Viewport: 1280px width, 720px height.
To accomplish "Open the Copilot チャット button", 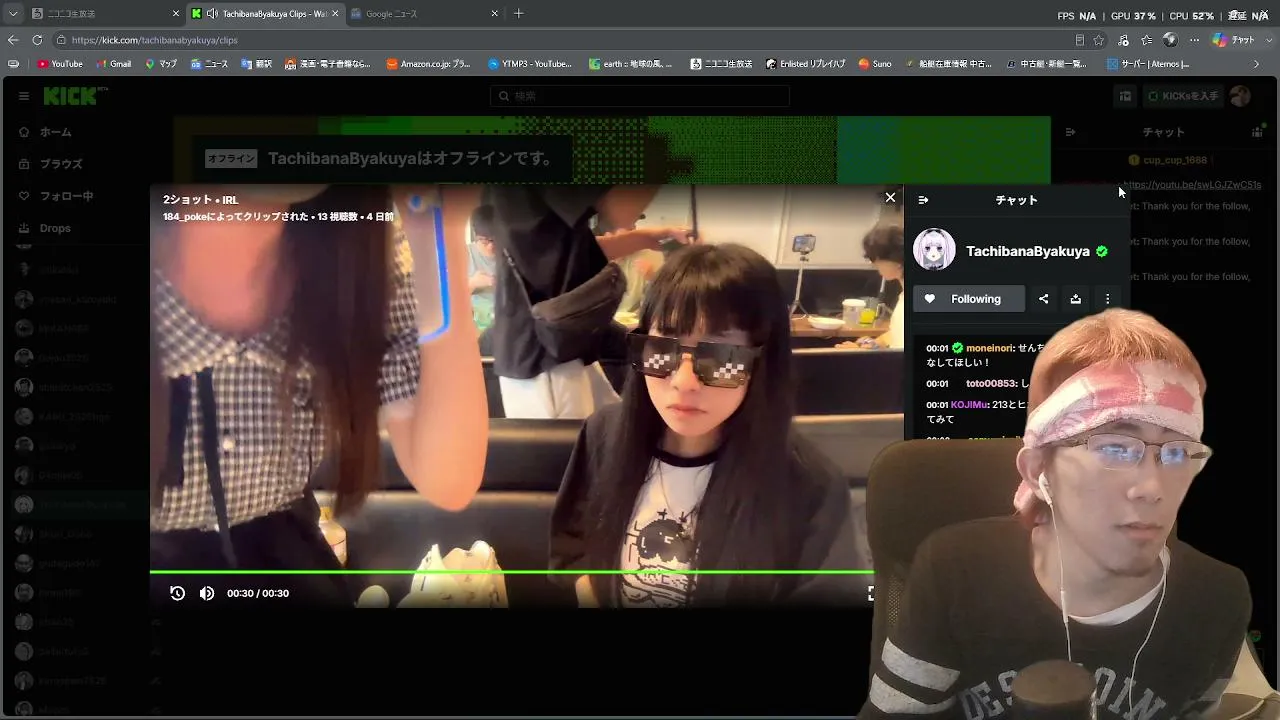I will (1234, 40).
